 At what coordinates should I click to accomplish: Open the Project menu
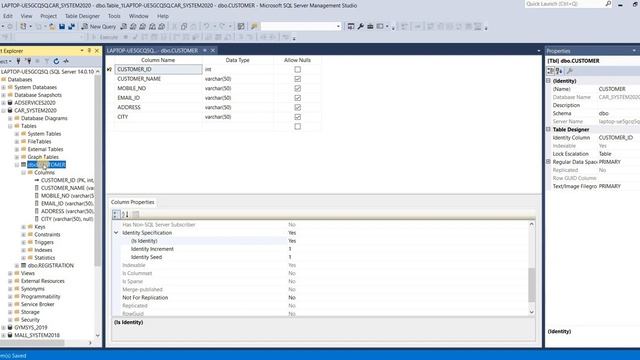tap(48, 16)
